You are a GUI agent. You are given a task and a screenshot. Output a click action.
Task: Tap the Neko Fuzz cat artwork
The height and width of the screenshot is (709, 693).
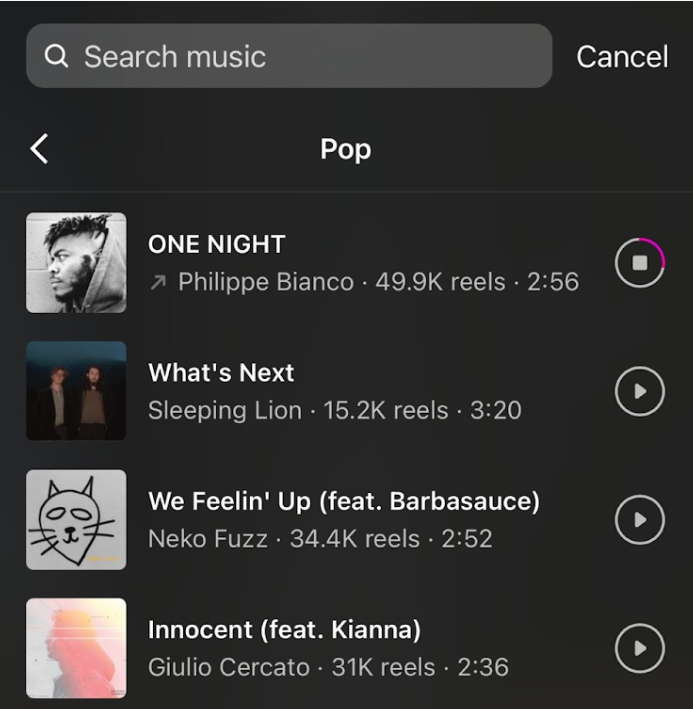tap(76, 520)
